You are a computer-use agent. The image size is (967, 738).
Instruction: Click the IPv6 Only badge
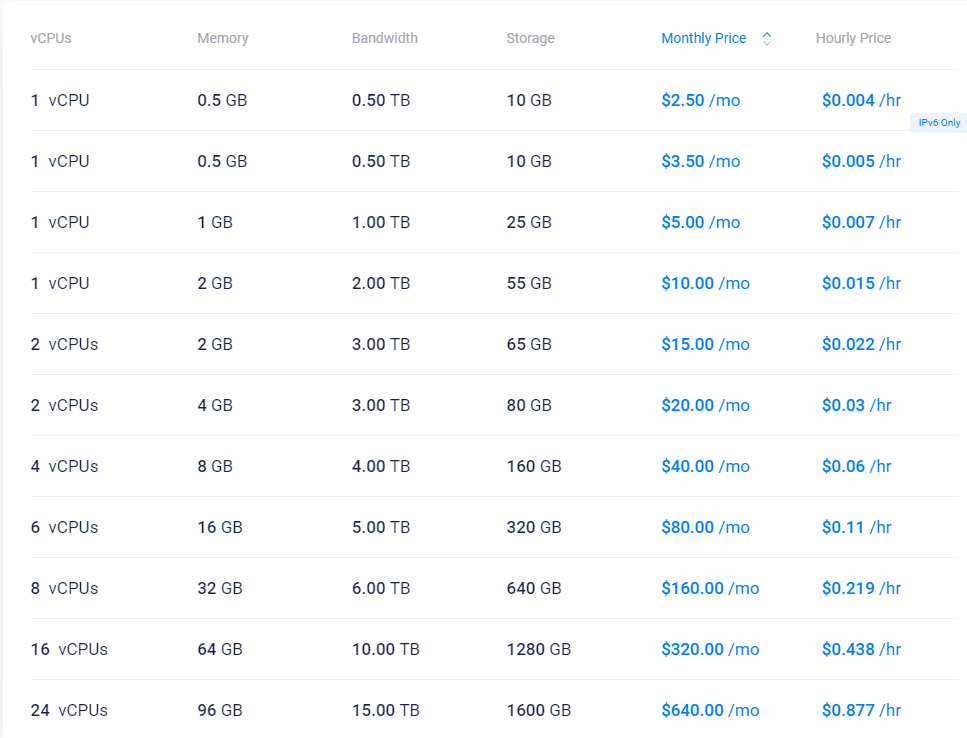coord(938,123)
